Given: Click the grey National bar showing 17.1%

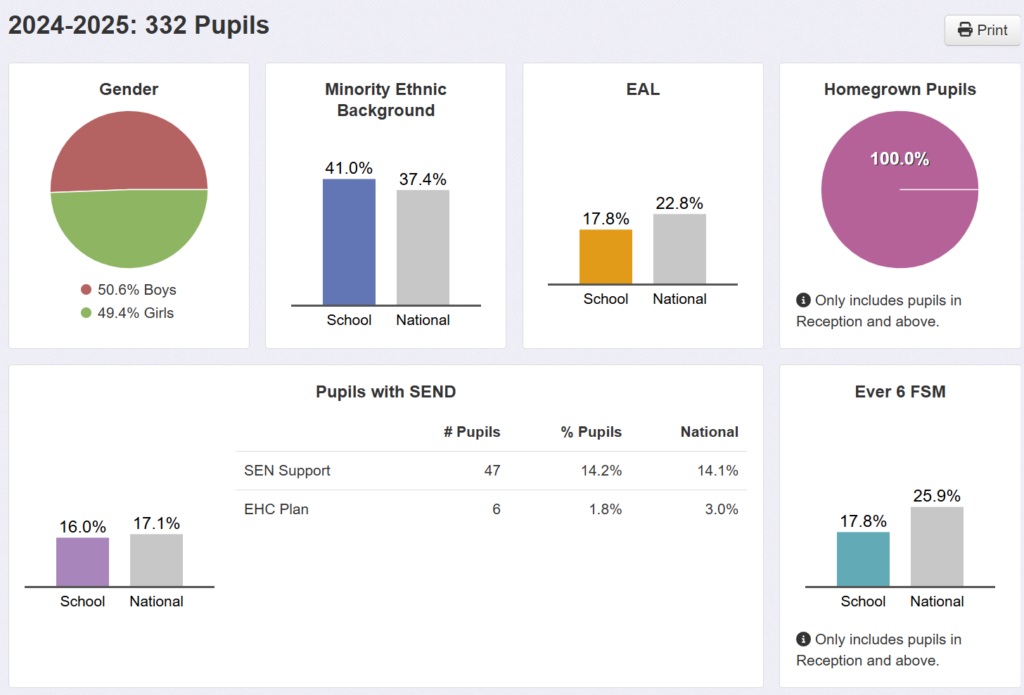Looking at the screenshot, I should click(x=156, y=560).
